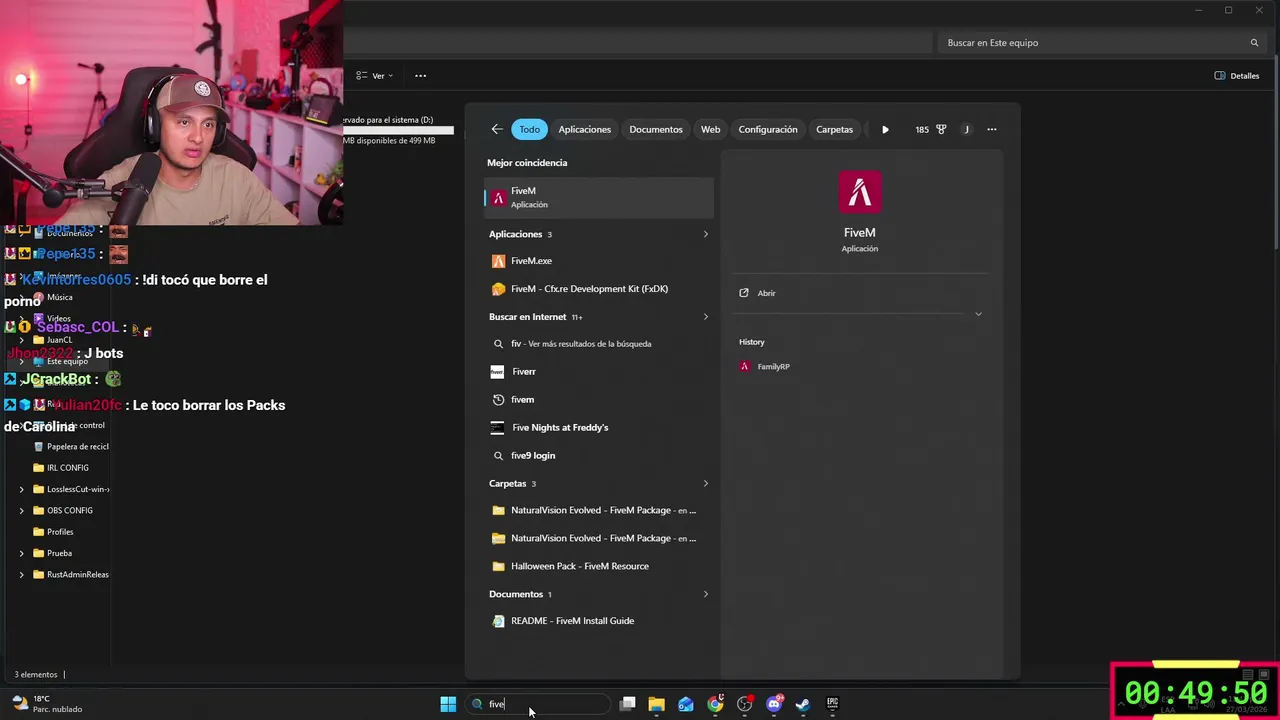The width and height of the screenshot is (1280, 720).
Task: Click the README document icon
Action: click(498, 621)
